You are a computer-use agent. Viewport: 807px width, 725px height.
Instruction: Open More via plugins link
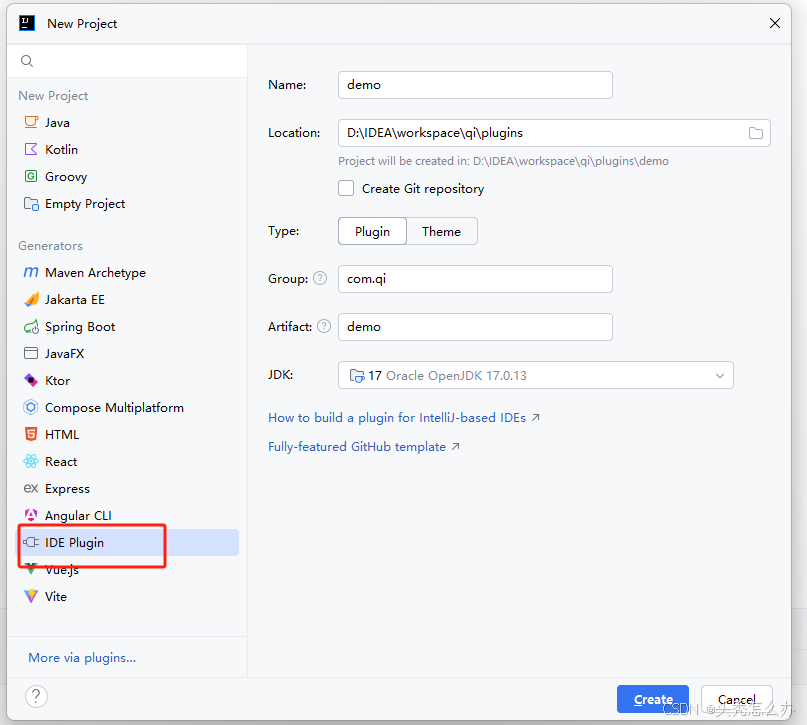coord(82,658)
